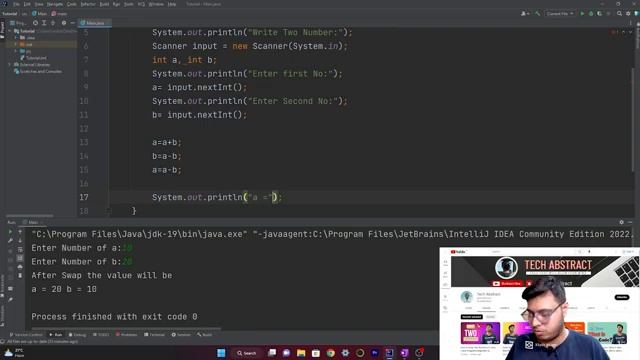Click Tutorial breadcrumb in navigation bar

(10, 13)
